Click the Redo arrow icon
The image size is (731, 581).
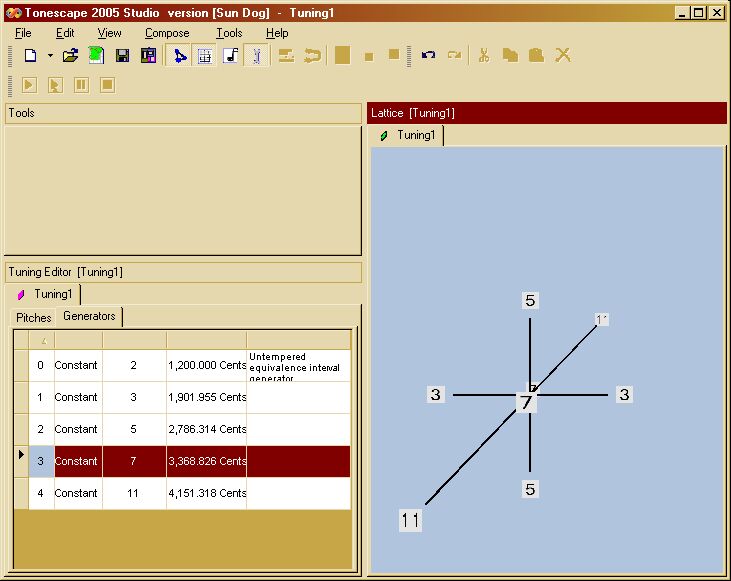[454, 55]
